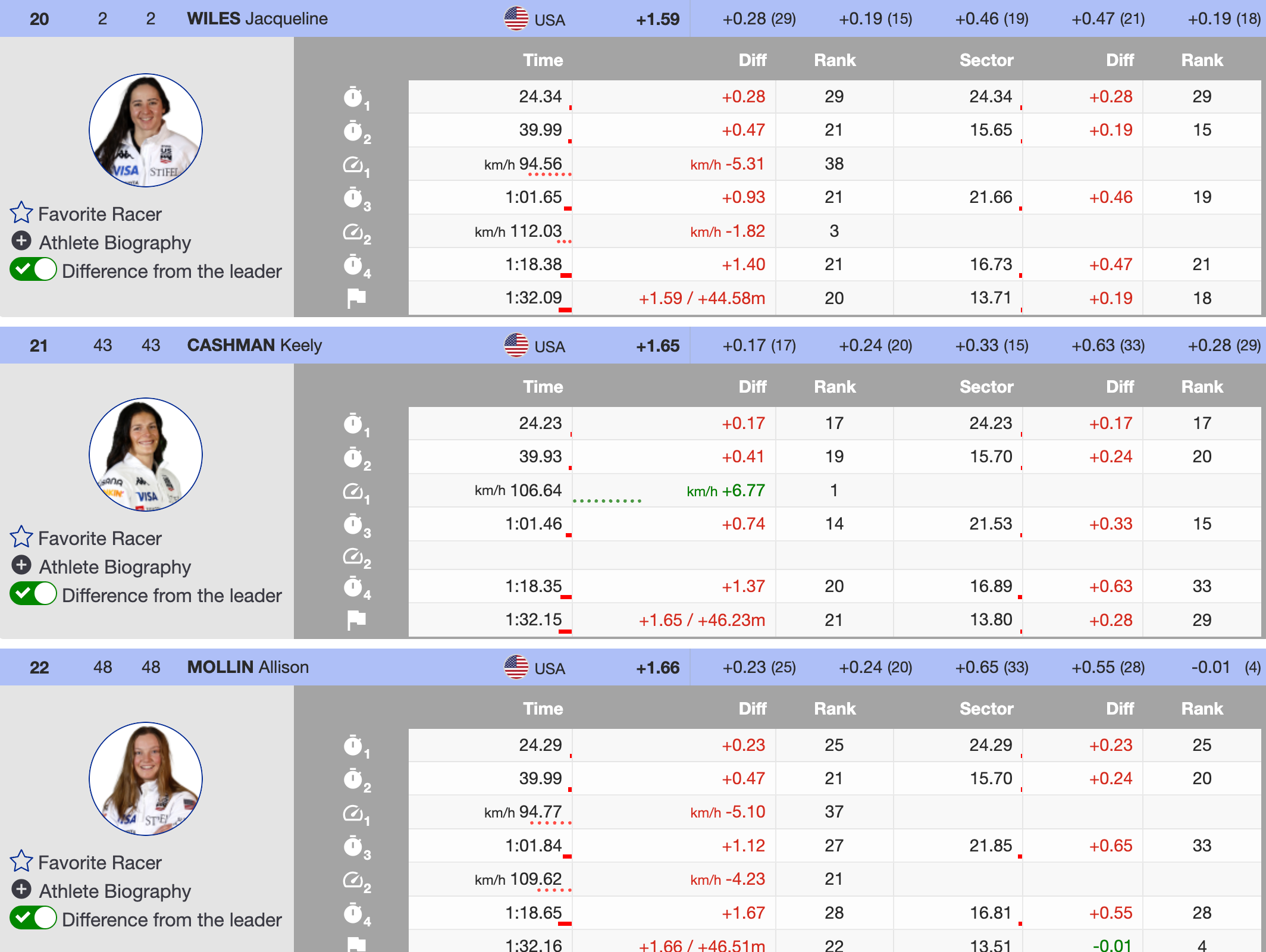The height and width of the screenshot is (952, 1266).
Task: Star Wiles Jacqueline as Favorite Racer
Action: coord(21,213)
